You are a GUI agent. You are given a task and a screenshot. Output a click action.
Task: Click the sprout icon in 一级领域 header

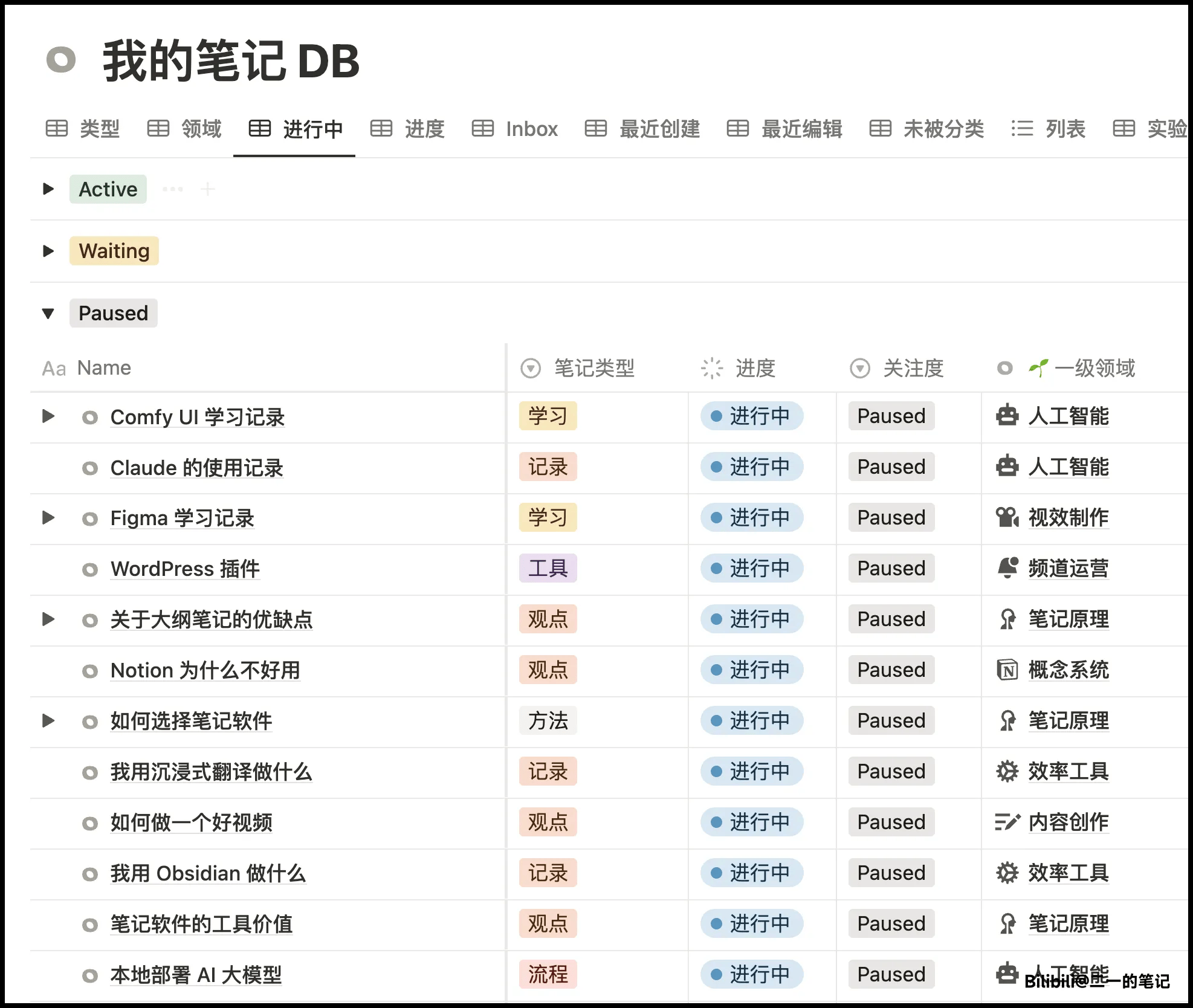[x=1038, y=367]
